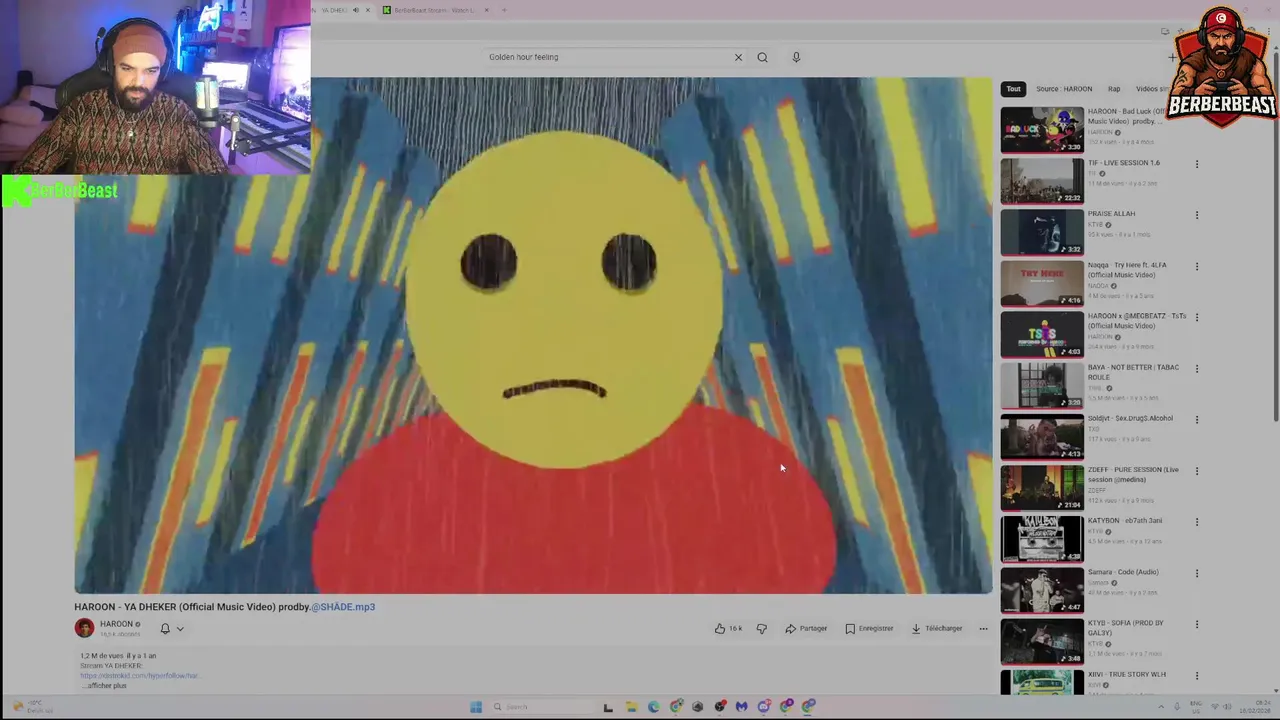Click the magnifier search button

point(762,57)
